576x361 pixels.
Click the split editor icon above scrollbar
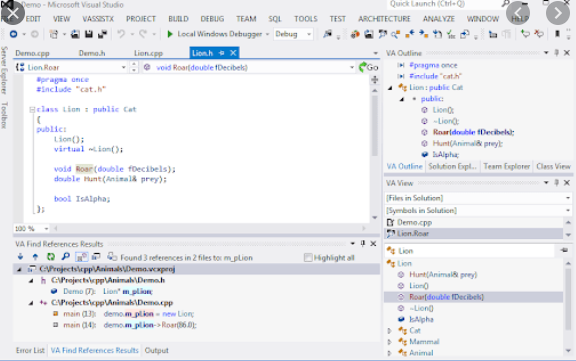pos(375,79)
